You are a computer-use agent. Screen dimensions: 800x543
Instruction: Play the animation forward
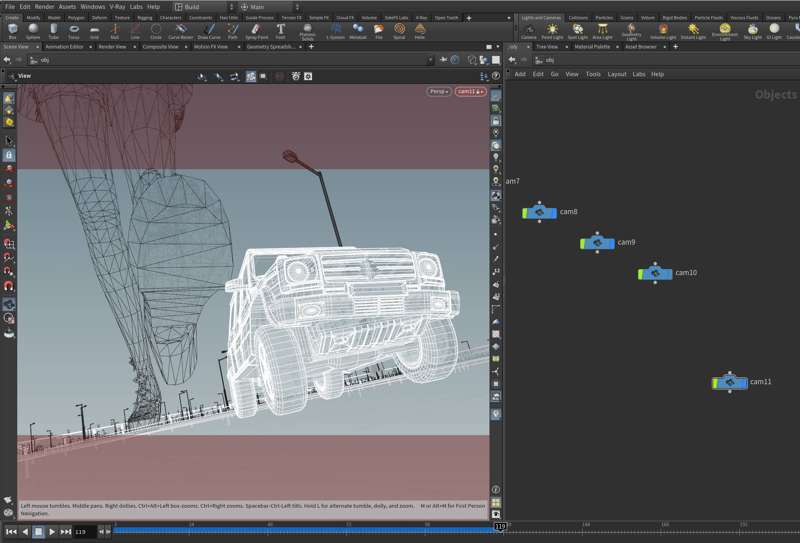[52, 532]
